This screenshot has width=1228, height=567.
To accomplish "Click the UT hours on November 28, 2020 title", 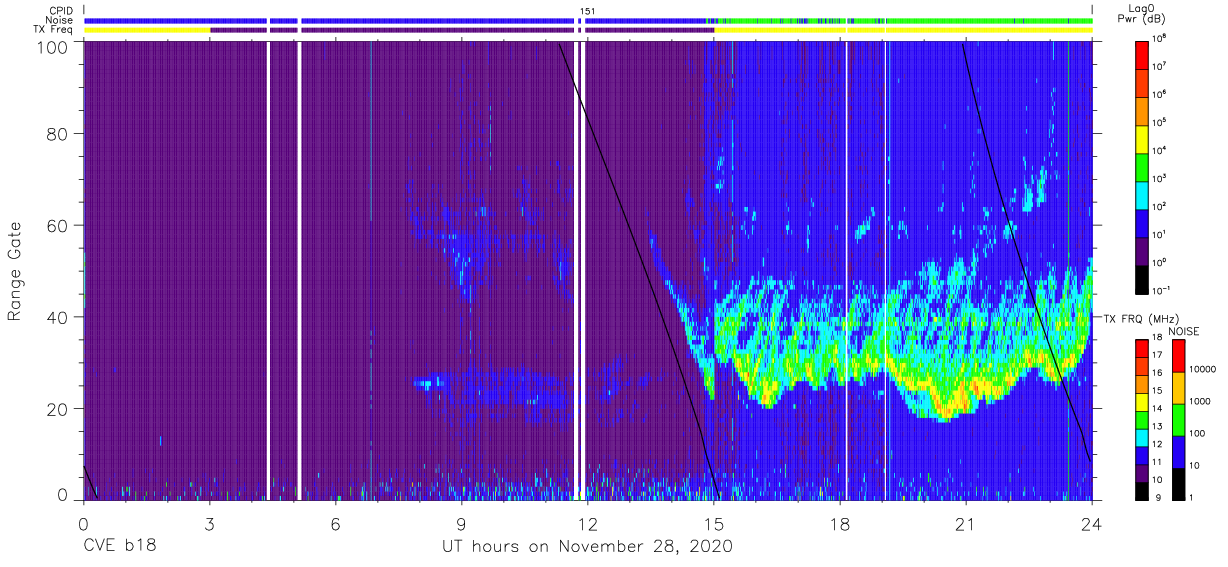I will coord(587,546).
